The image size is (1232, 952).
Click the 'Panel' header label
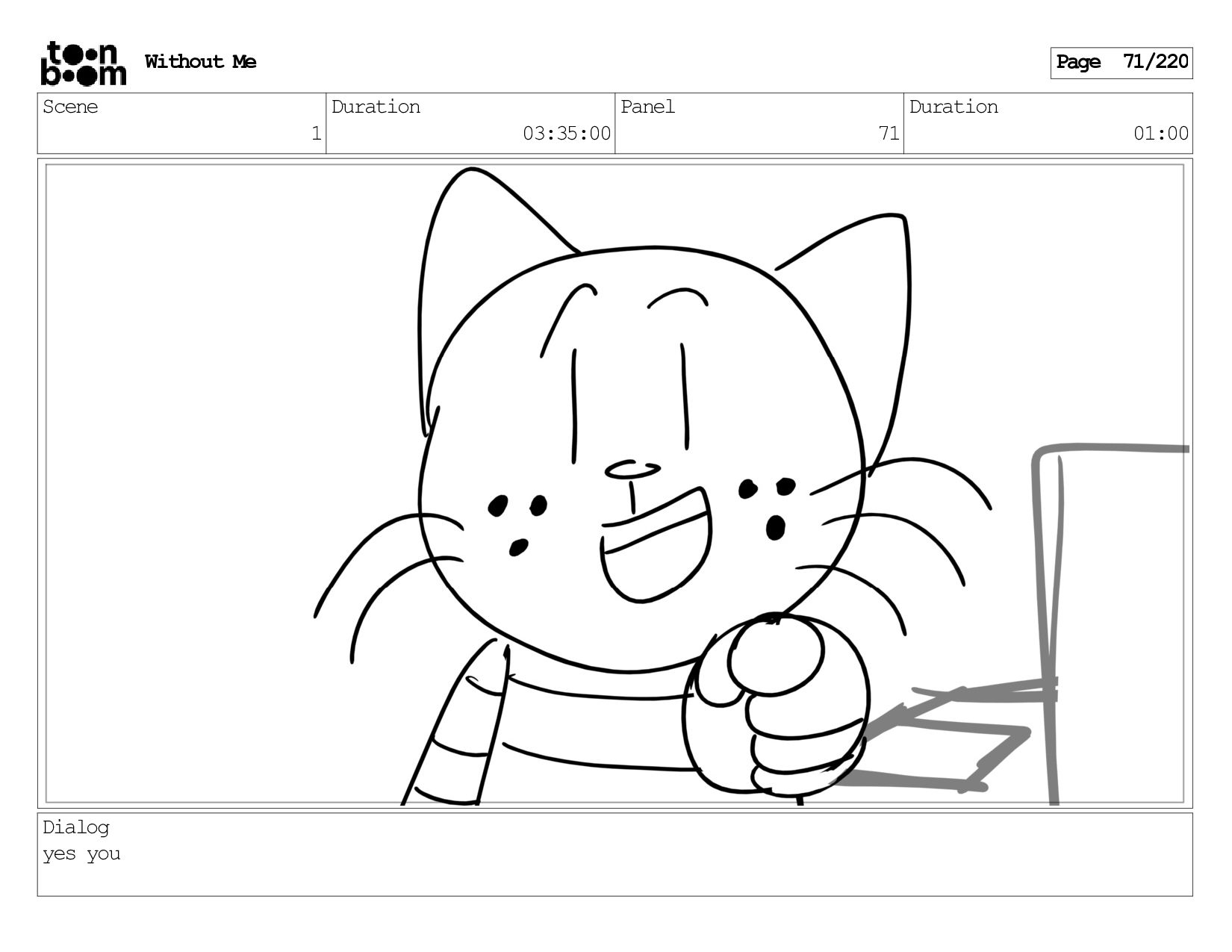(647, 107)
